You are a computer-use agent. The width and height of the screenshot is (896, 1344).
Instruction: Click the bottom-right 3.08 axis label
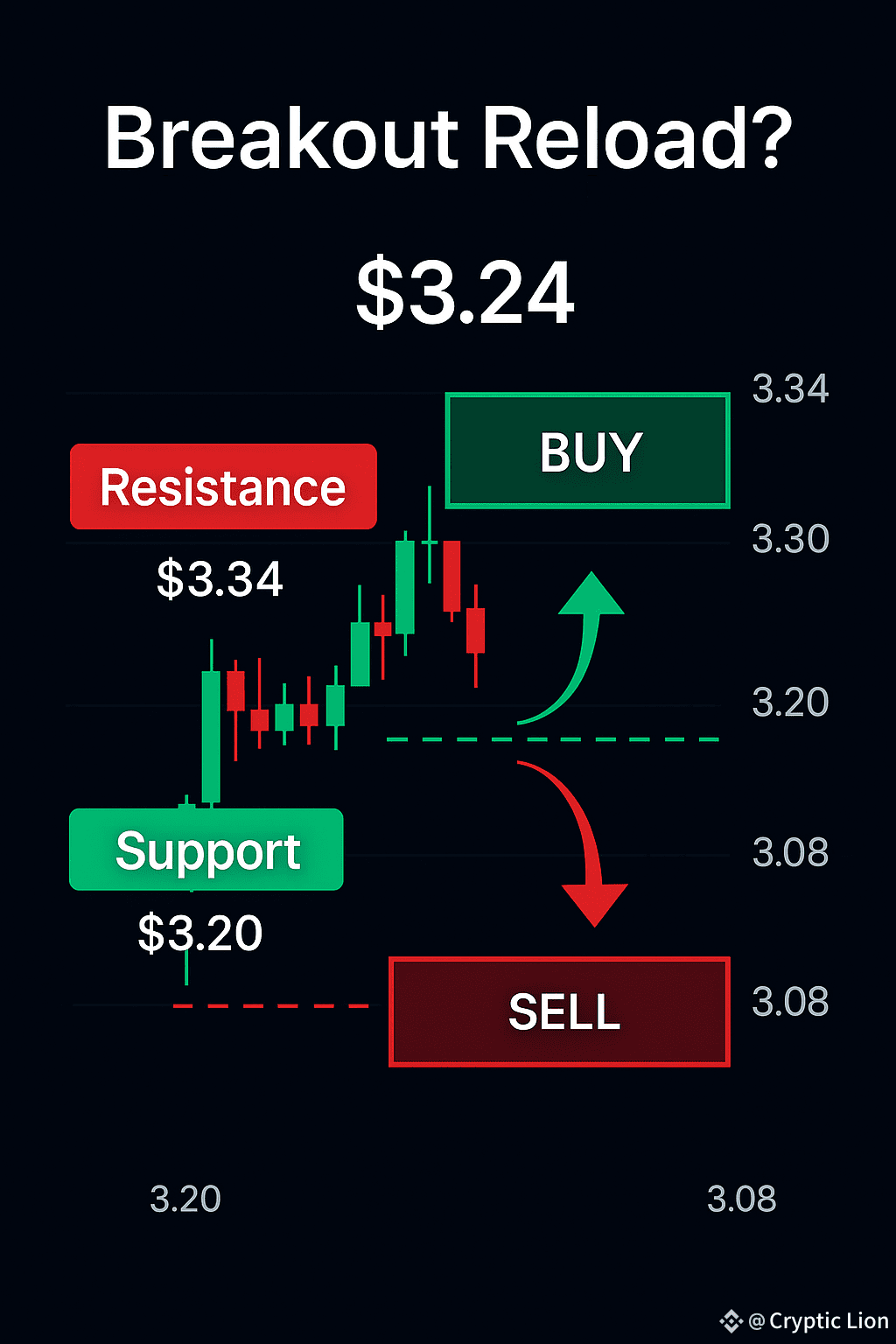(742, 1199)
